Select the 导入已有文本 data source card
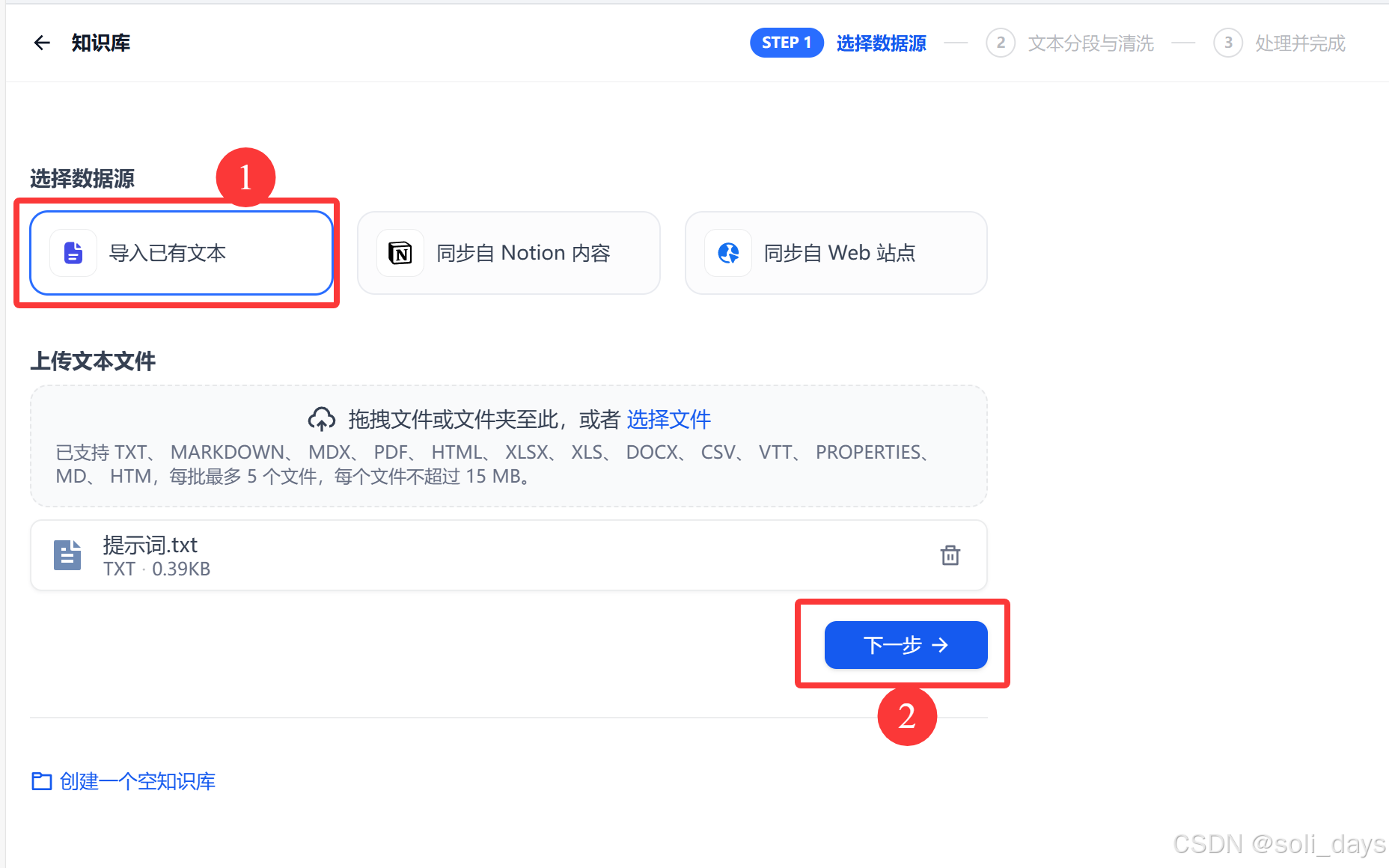1389x868 pixels. [181, 253]
